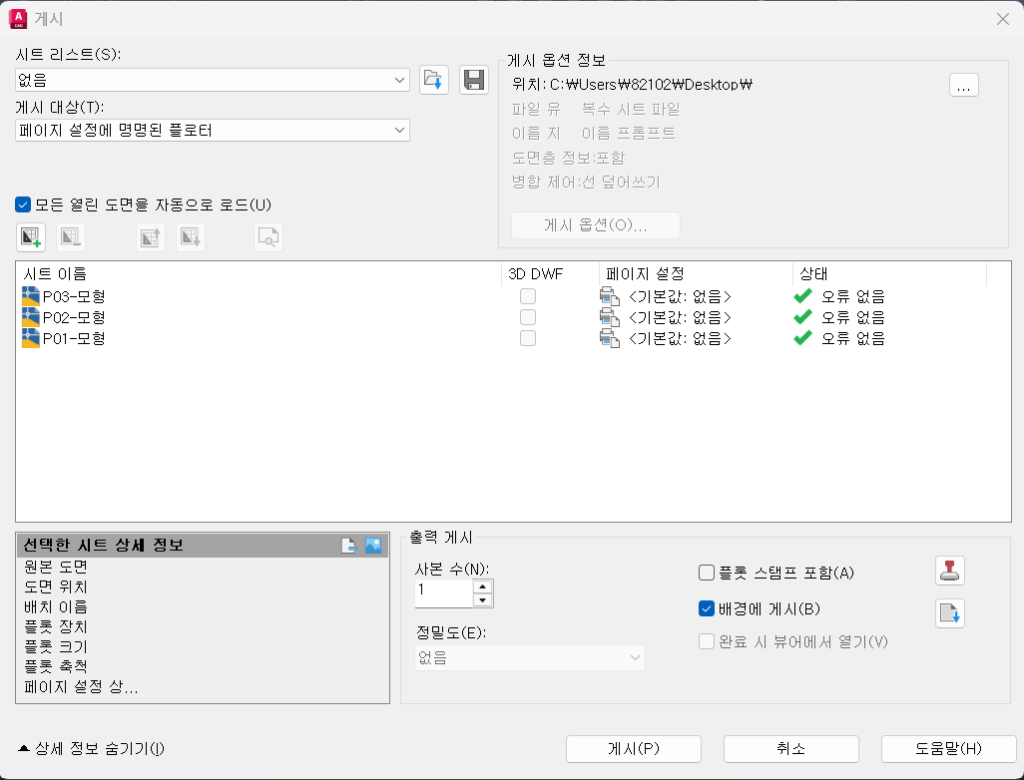Open the plot preview icon

coord(265,236)
